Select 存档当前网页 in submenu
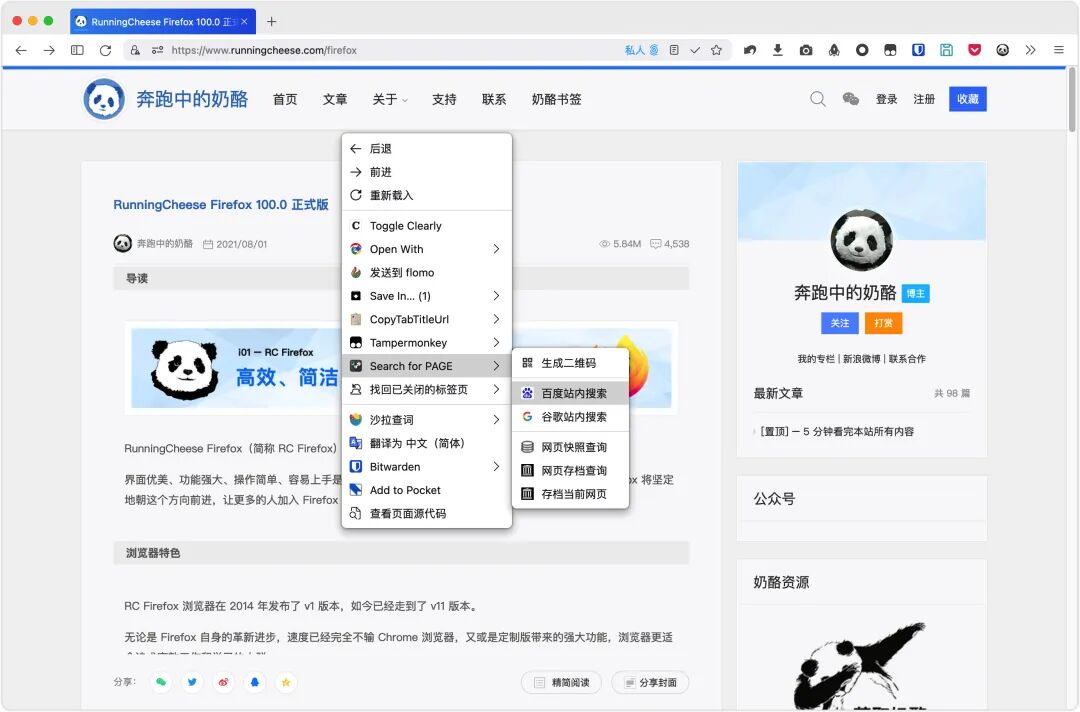 click(570, 494)
